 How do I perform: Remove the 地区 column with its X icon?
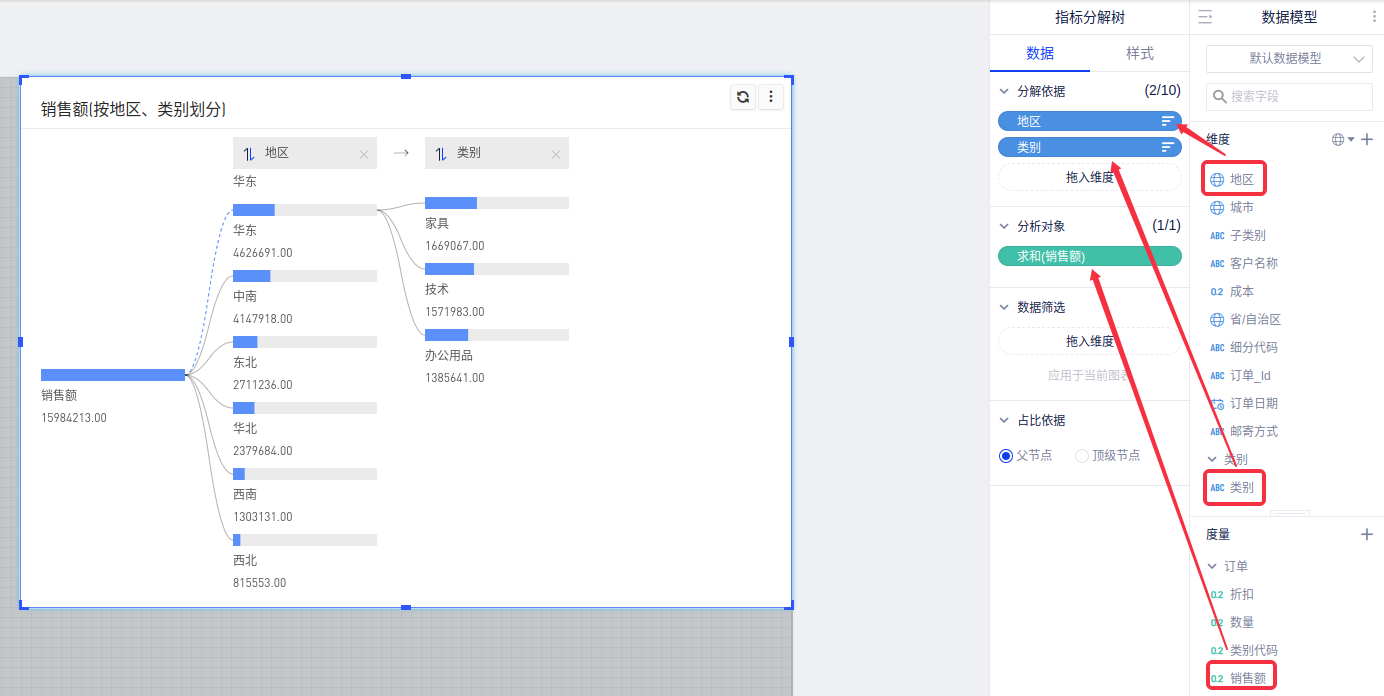coord(364,154)
